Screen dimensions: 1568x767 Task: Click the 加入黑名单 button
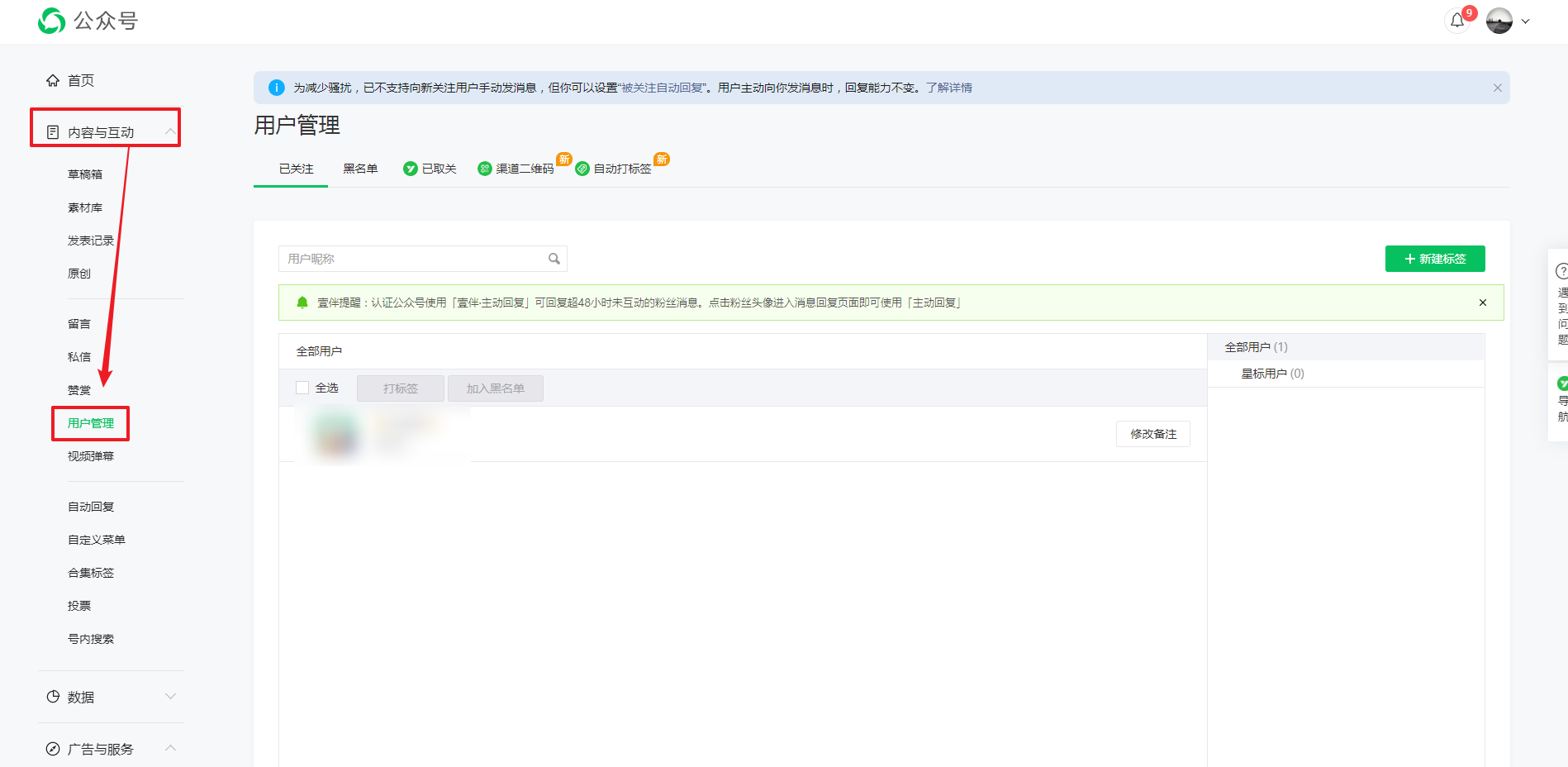[496, 388]
